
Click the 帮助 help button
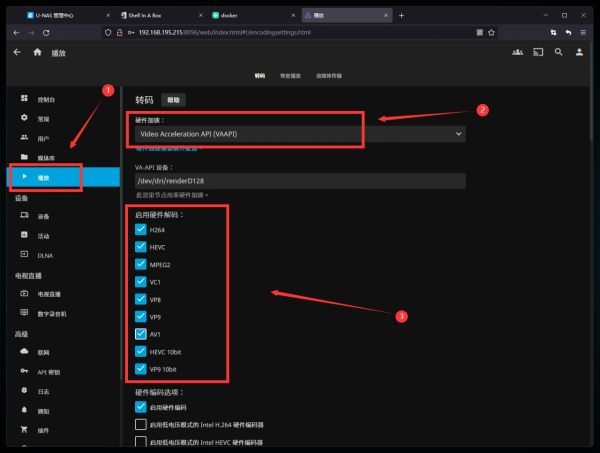click(174, 100)
